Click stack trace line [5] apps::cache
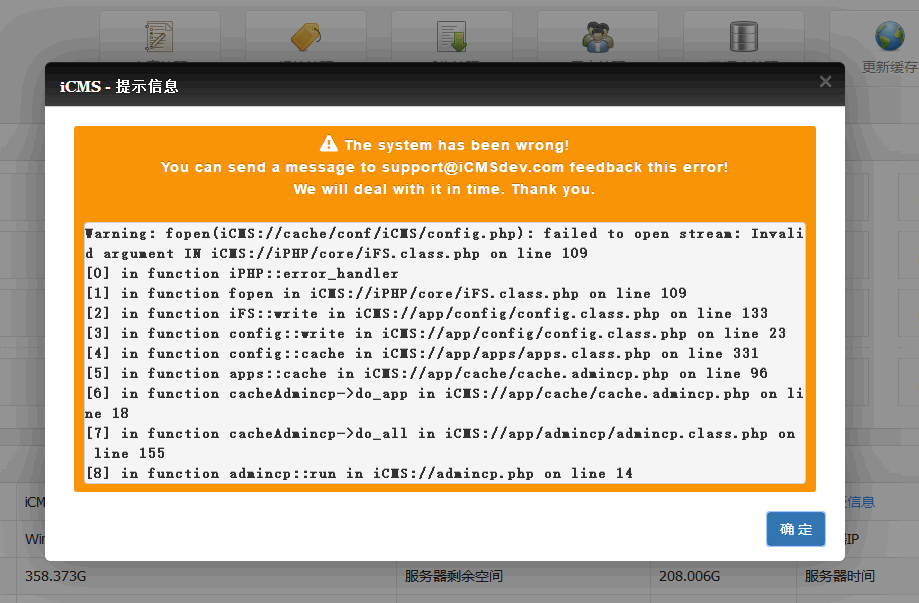 (x=427, y=373)
